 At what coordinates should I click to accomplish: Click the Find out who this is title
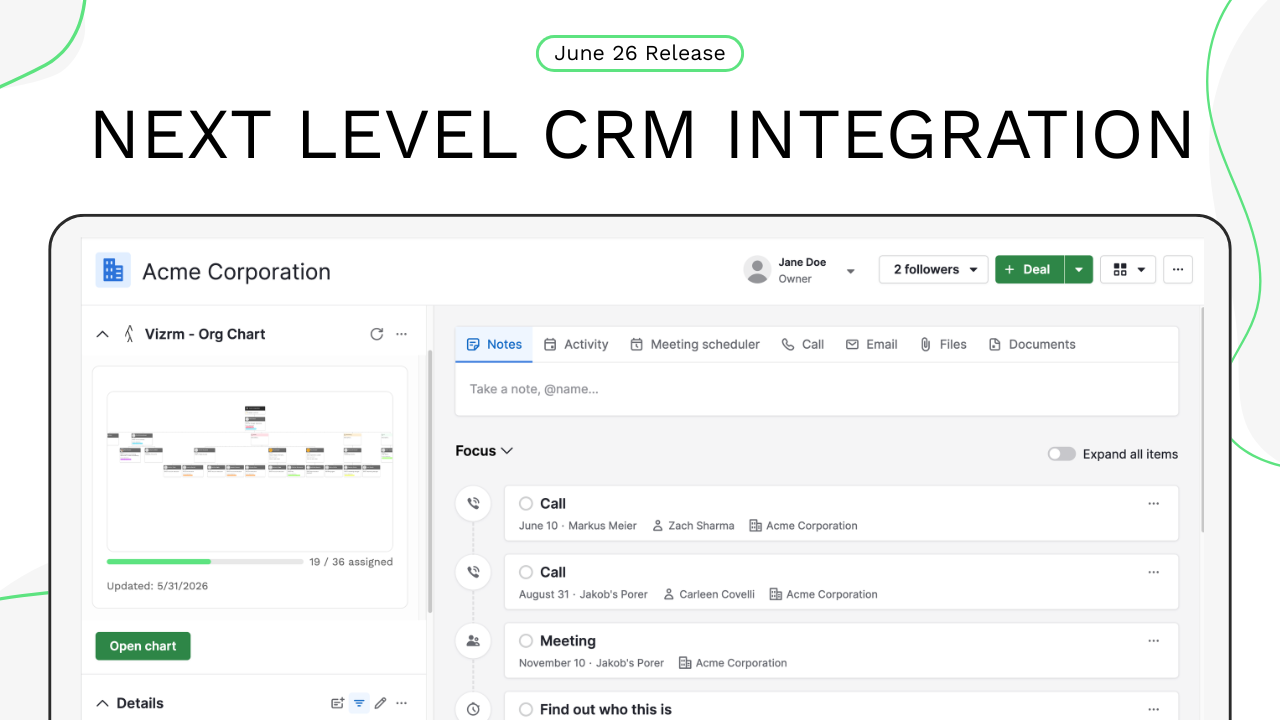click(606, 709)
